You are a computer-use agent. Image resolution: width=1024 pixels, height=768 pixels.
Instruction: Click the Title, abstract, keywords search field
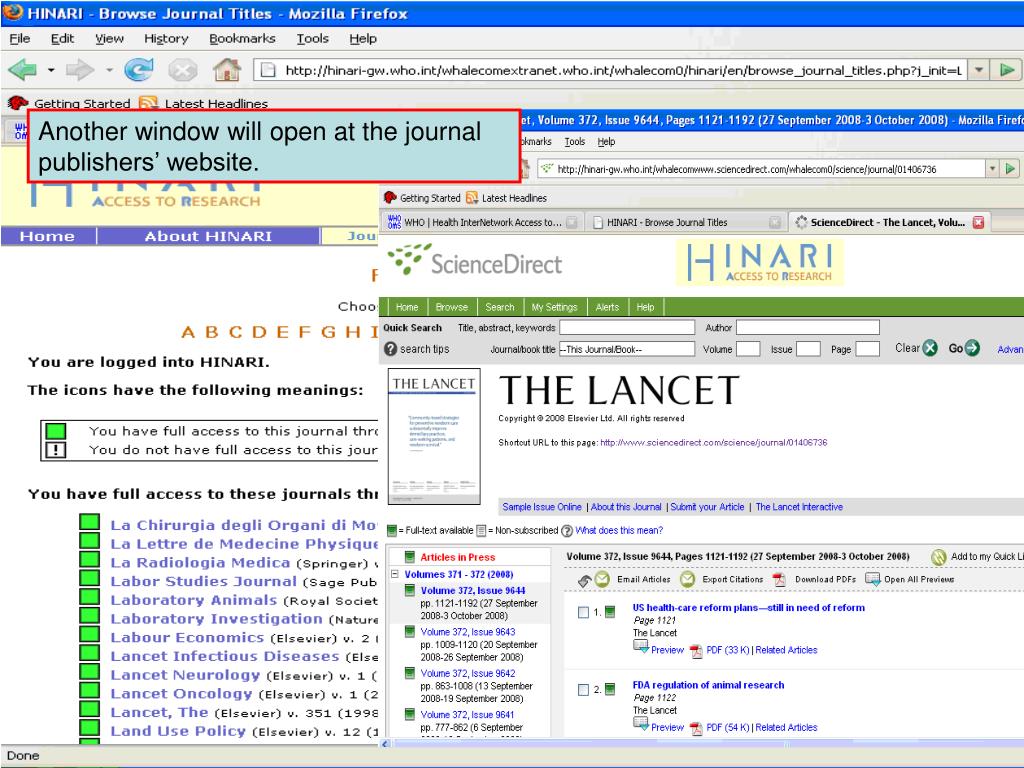(x=627, y=327)
